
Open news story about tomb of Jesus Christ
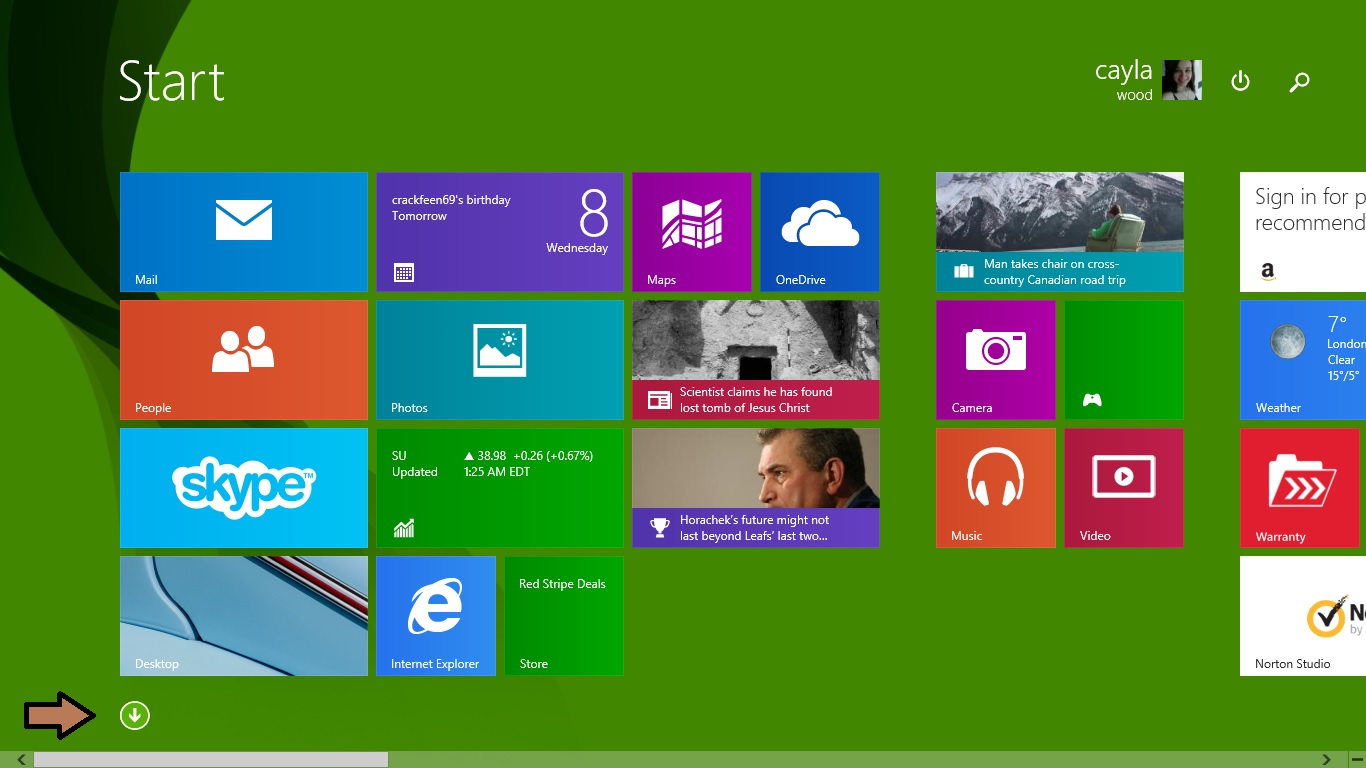click(756, 360)
